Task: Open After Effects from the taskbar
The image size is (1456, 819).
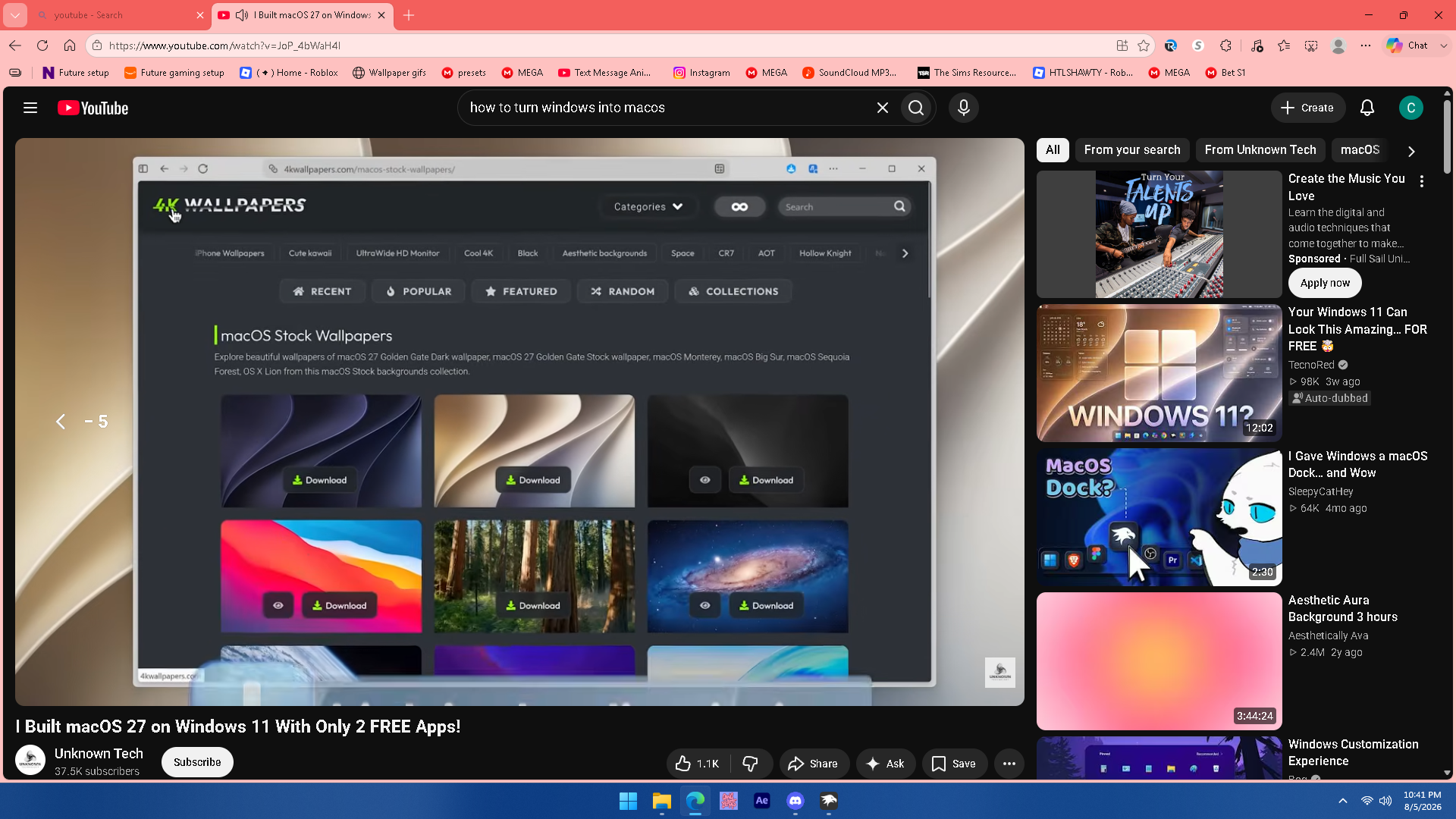Action: click(x=761, y=801)
